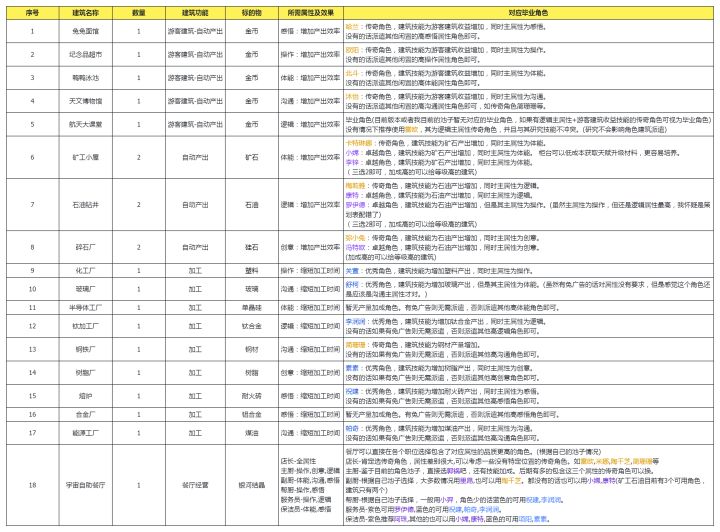Select 操作：缩短加工时间 in the 化工厂 row
This screenshot has width=720, height=532.
click(x=311, y=271)
